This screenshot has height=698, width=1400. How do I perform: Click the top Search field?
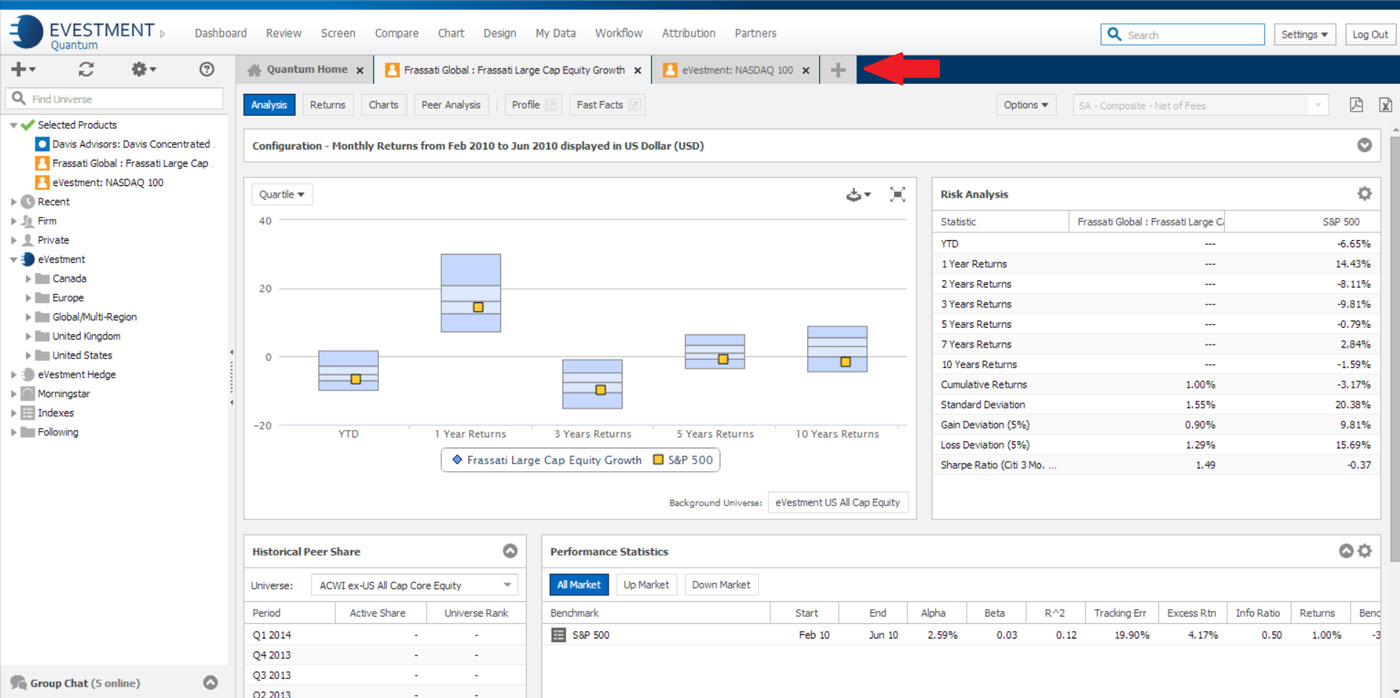pyautogui.click(x=1182, y=34)
